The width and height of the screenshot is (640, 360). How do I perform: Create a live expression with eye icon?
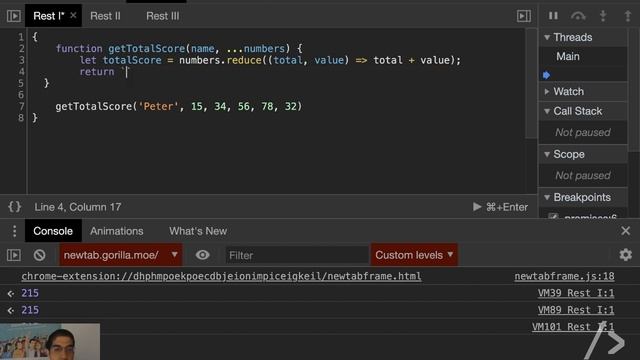[x=202, y=255]
